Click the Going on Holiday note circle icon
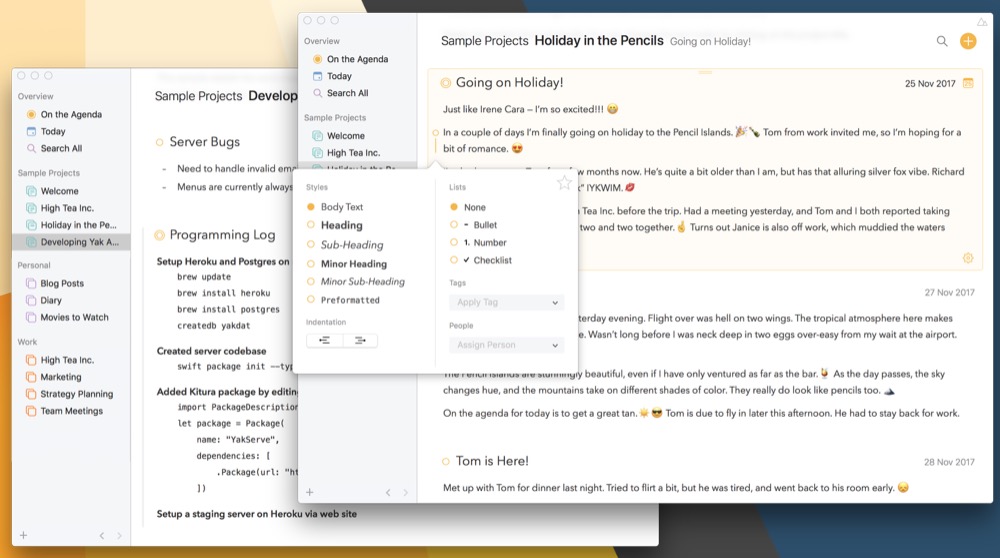Viewport: 1000px width, 558px height. click(445, 83)
